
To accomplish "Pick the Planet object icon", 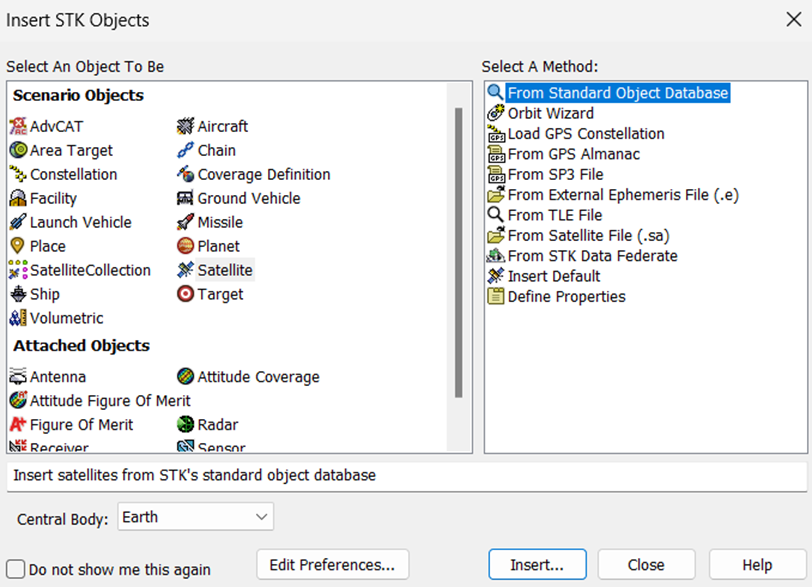I will click(185, 246).
